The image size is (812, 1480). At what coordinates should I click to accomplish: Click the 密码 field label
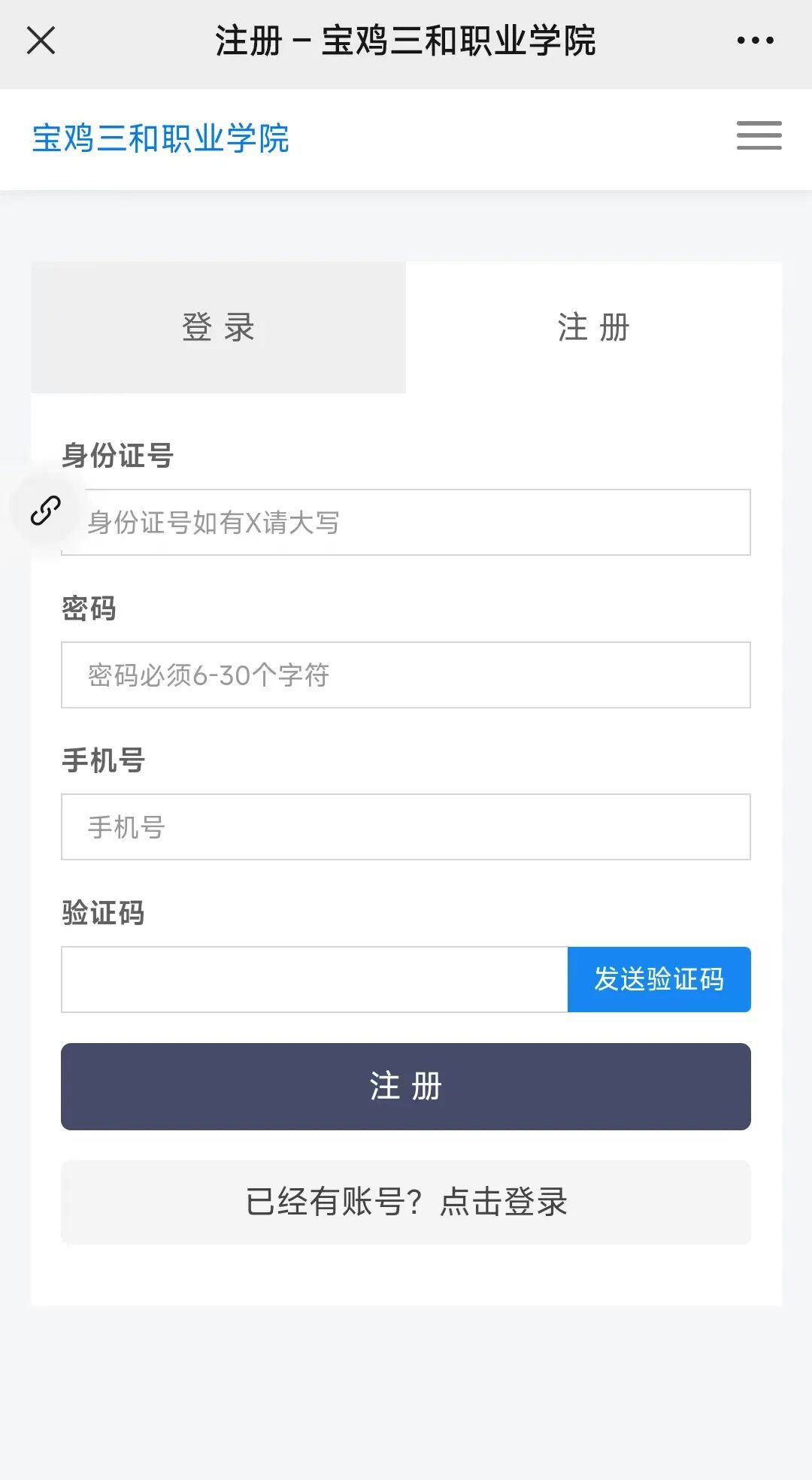click(89, 608)
